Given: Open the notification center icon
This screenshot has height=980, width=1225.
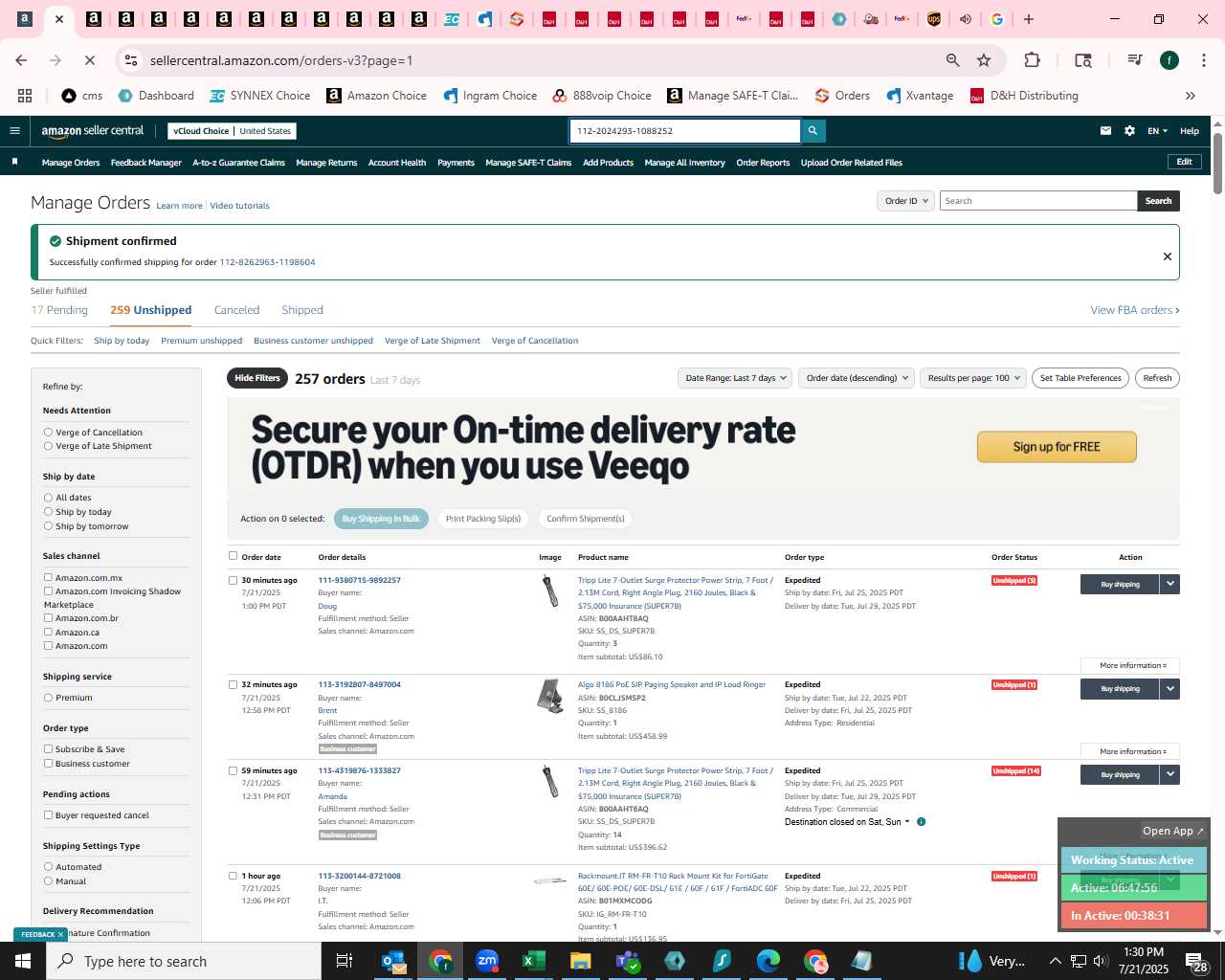Looking at the screenshot, I should [1196, 961].
